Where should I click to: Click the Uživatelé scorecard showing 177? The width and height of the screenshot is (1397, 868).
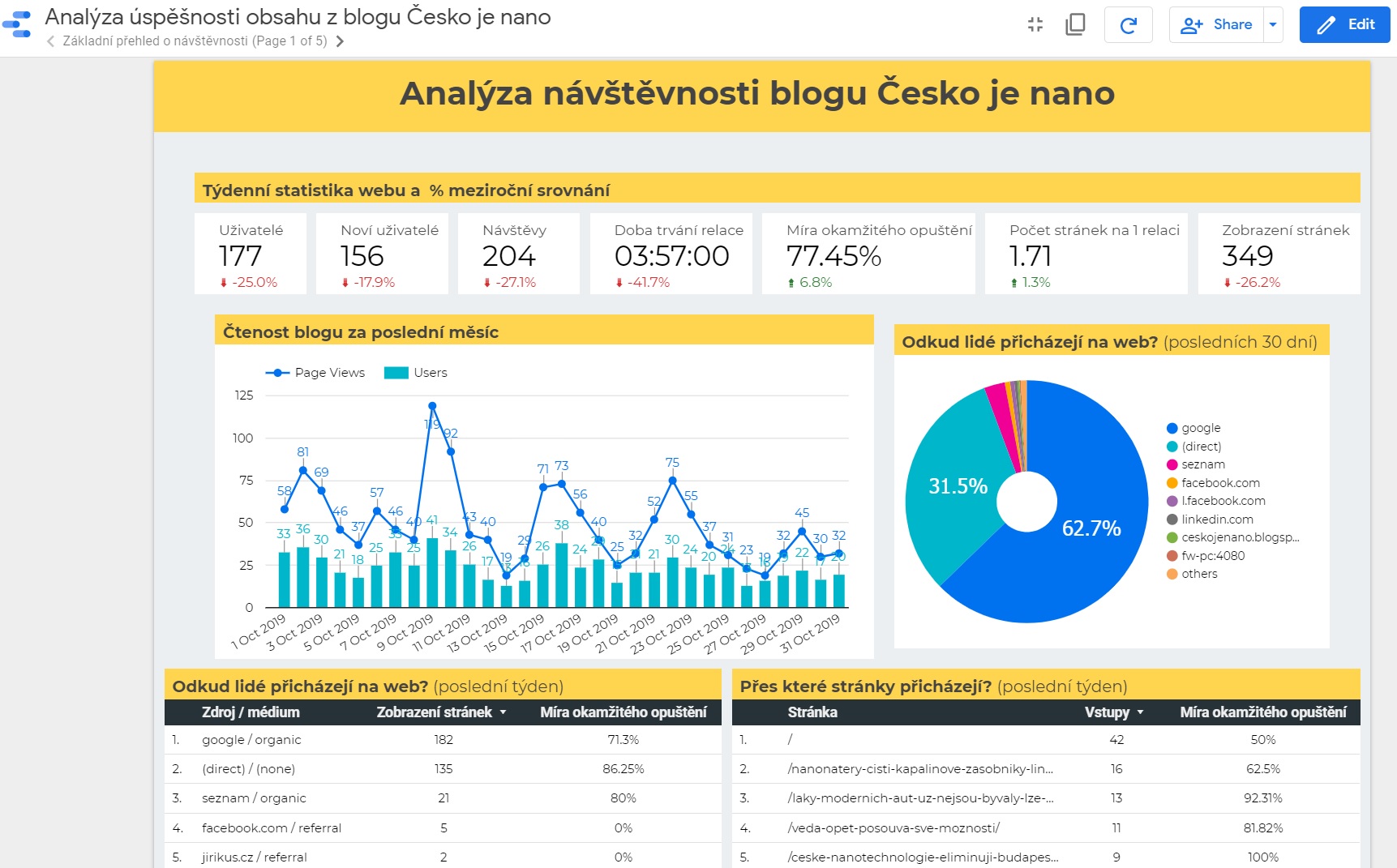[251, 254]
